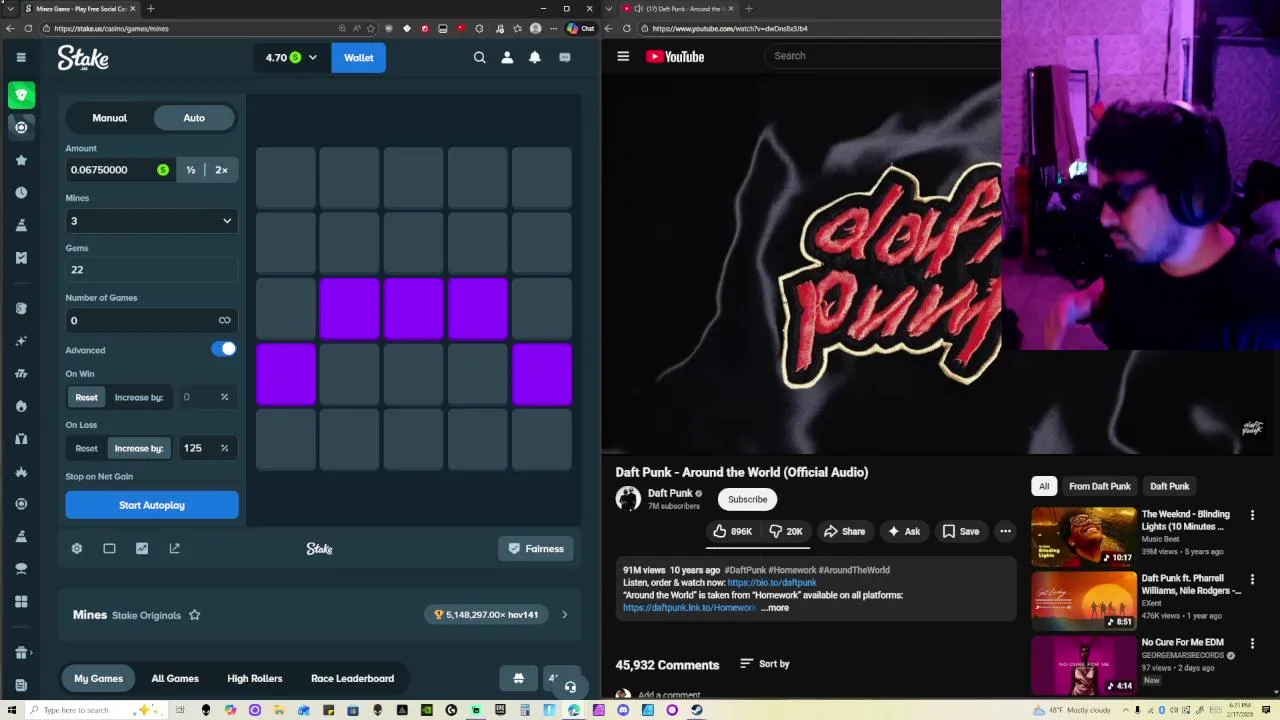
Task: Reload the YouTube browser page
Action: 627,28
